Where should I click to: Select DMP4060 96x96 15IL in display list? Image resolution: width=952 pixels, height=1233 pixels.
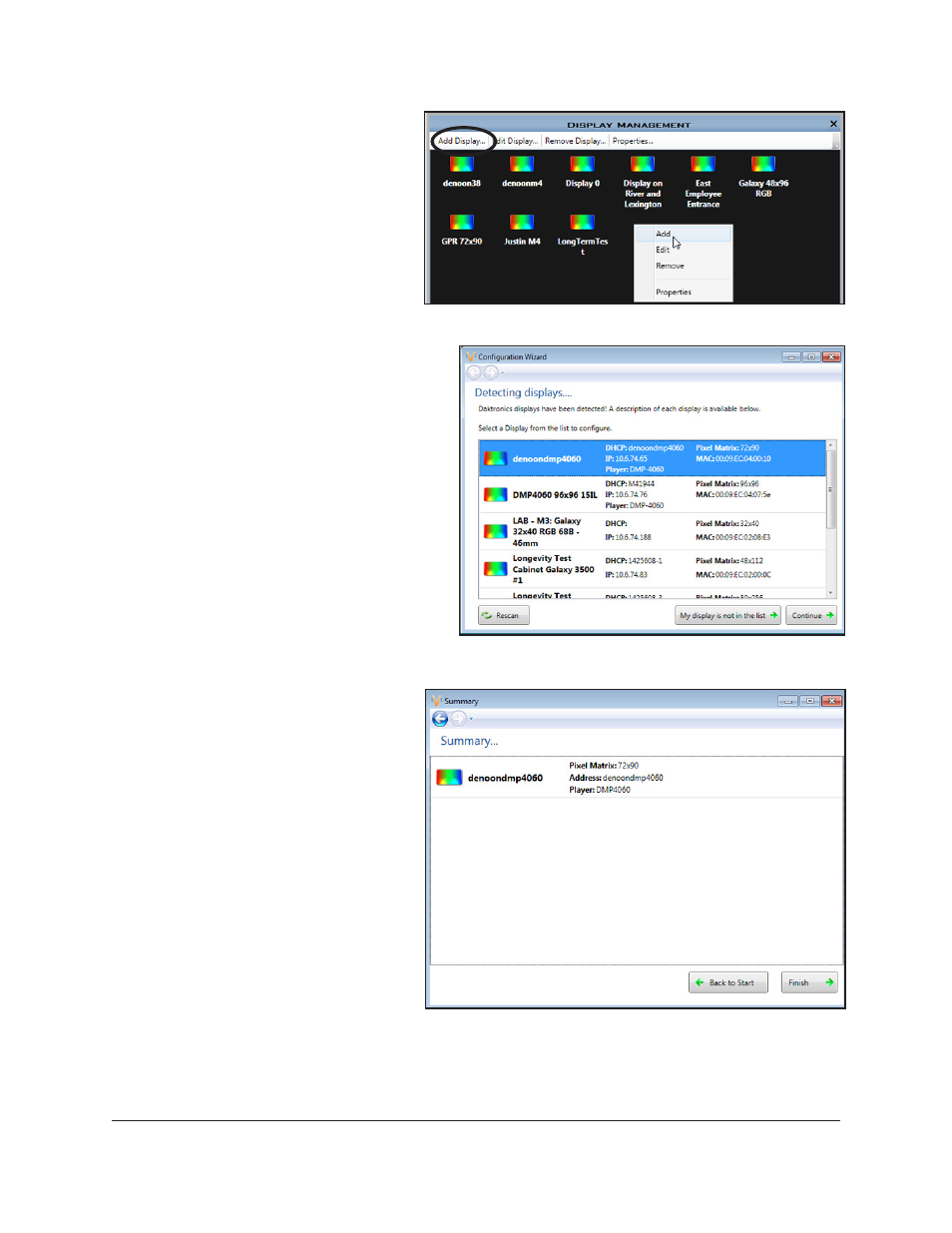[653, 495]
